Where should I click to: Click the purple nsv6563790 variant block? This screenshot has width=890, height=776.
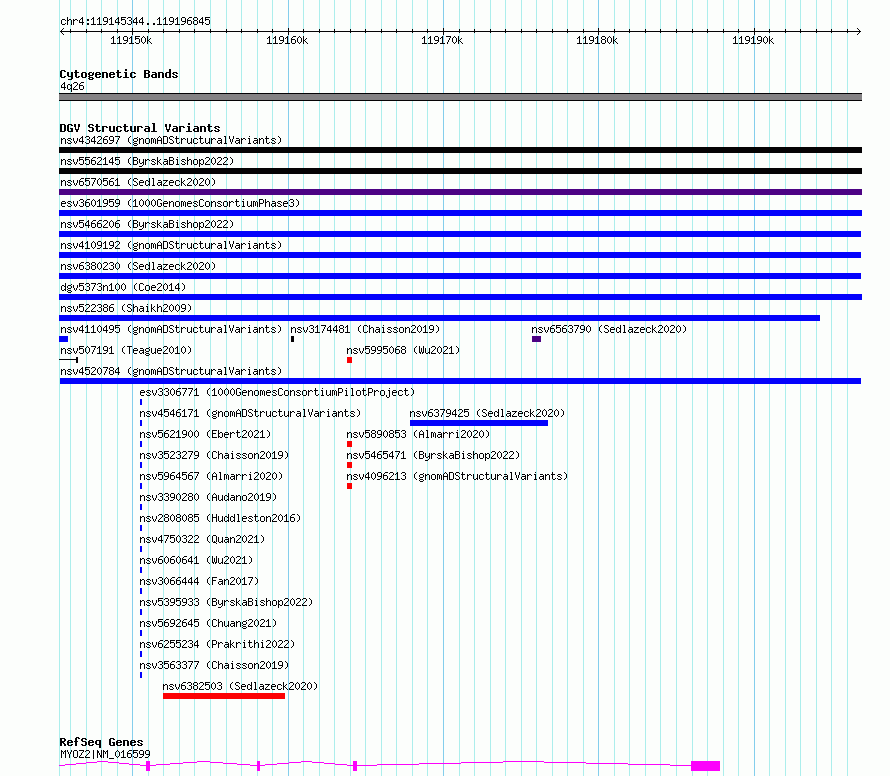tap(536, 339)
